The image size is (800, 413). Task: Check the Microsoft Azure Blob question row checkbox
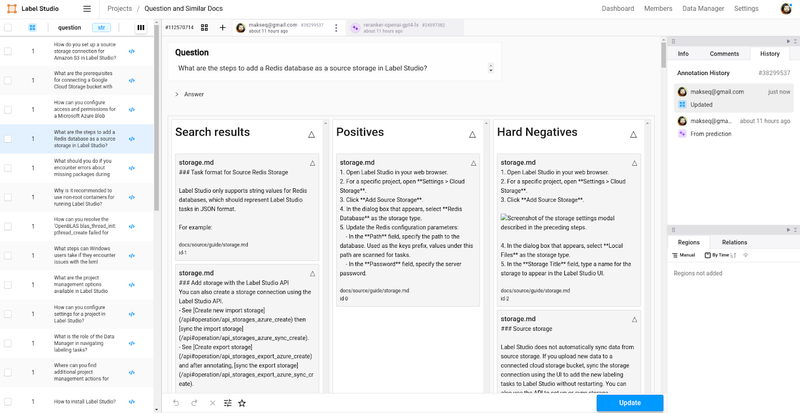coord(8,109)
